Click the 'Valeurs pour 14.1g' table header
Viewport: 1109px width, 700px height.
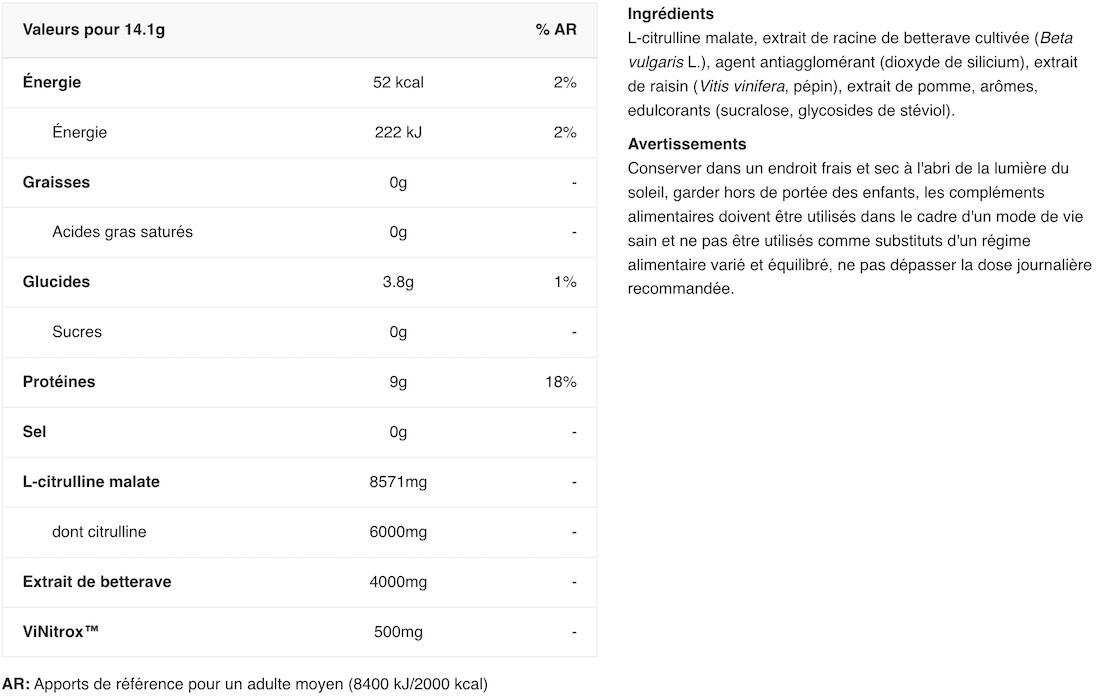pyautogui.click(x=93, y=30)
